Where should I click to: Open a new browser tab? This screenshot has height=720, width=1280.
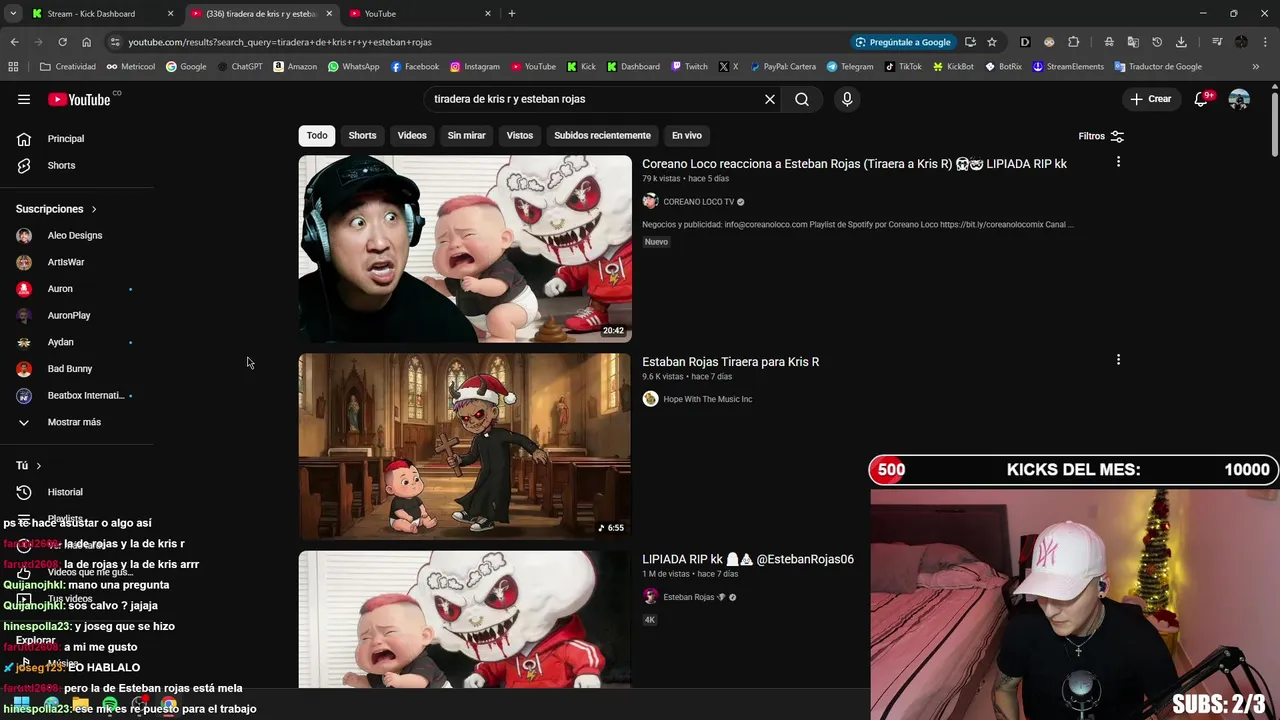pos(512,13)
